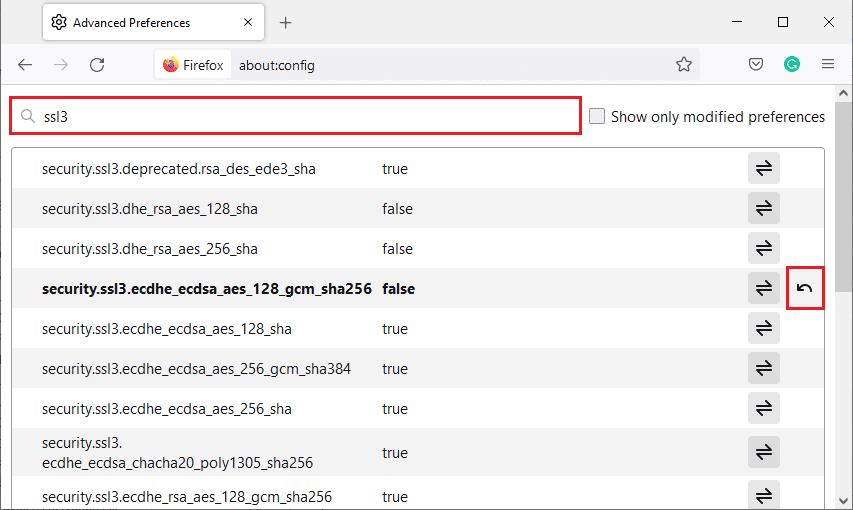This screenshot has height=510, width=853.
Task: Maximize the Firefox window
Action: click(x=783, y=22)
